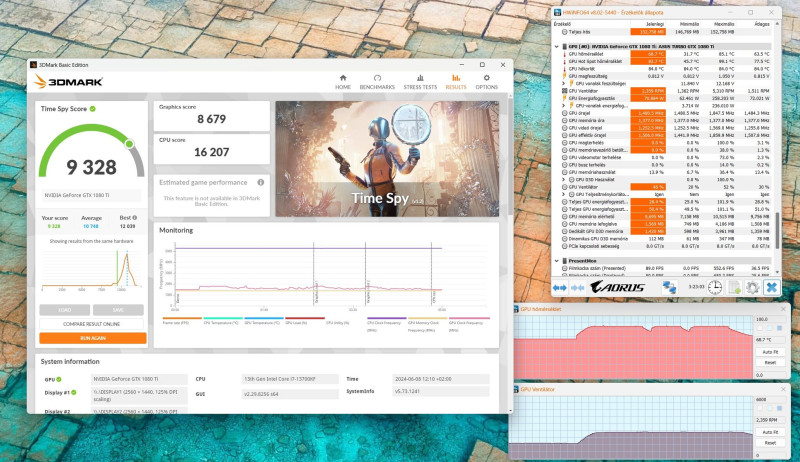The image size is (800, 462).
Task: Expand the GPU vonalak feszültségei row in HWiNFO
Action: (x=564, y=83)
